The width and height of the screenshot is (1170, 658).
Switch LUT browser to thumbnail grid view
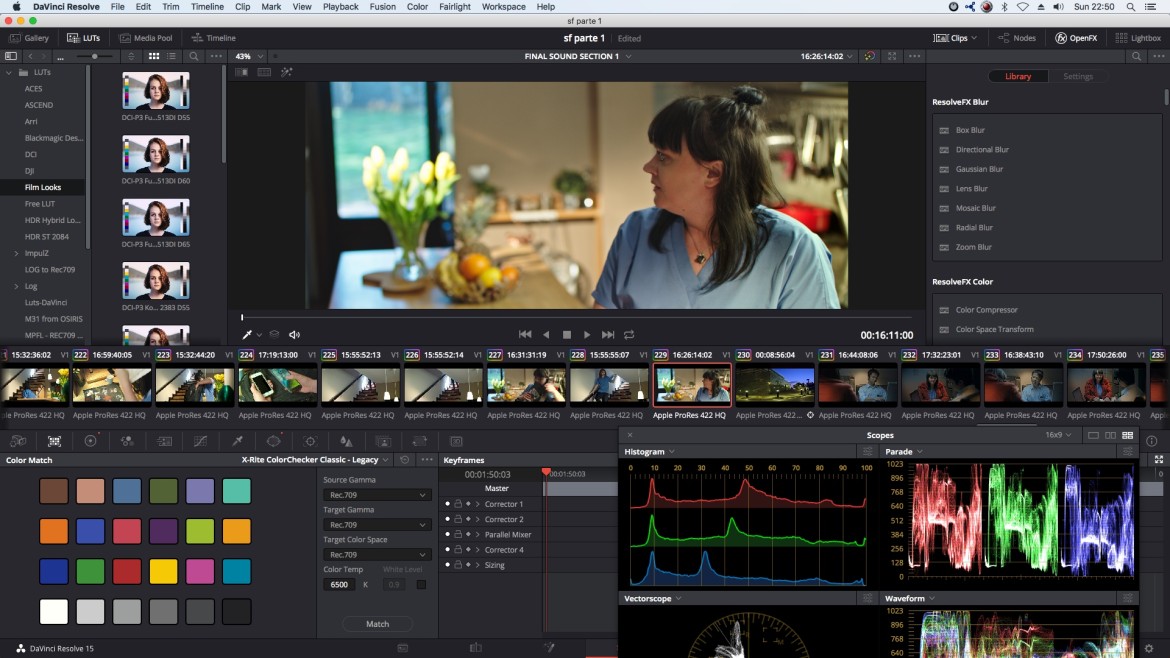pyautogui.click(x=154, y=56)
